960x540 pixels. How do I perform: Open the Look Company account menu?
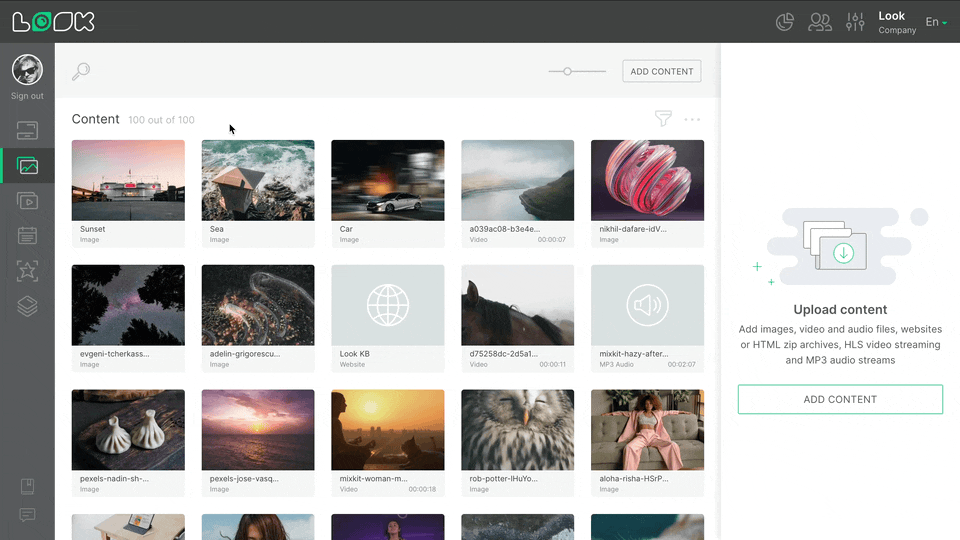pyautogui.click(x=896, y=22)
